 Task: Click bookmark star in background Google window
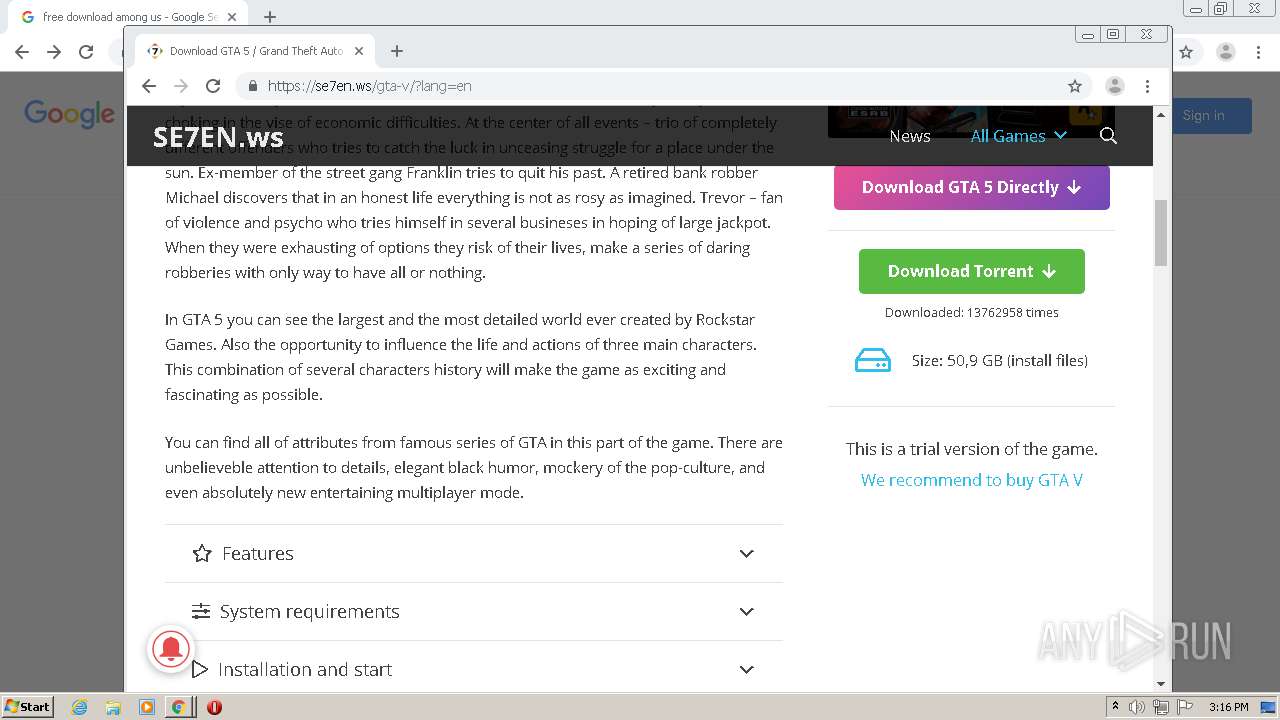tap(1186, 52)
